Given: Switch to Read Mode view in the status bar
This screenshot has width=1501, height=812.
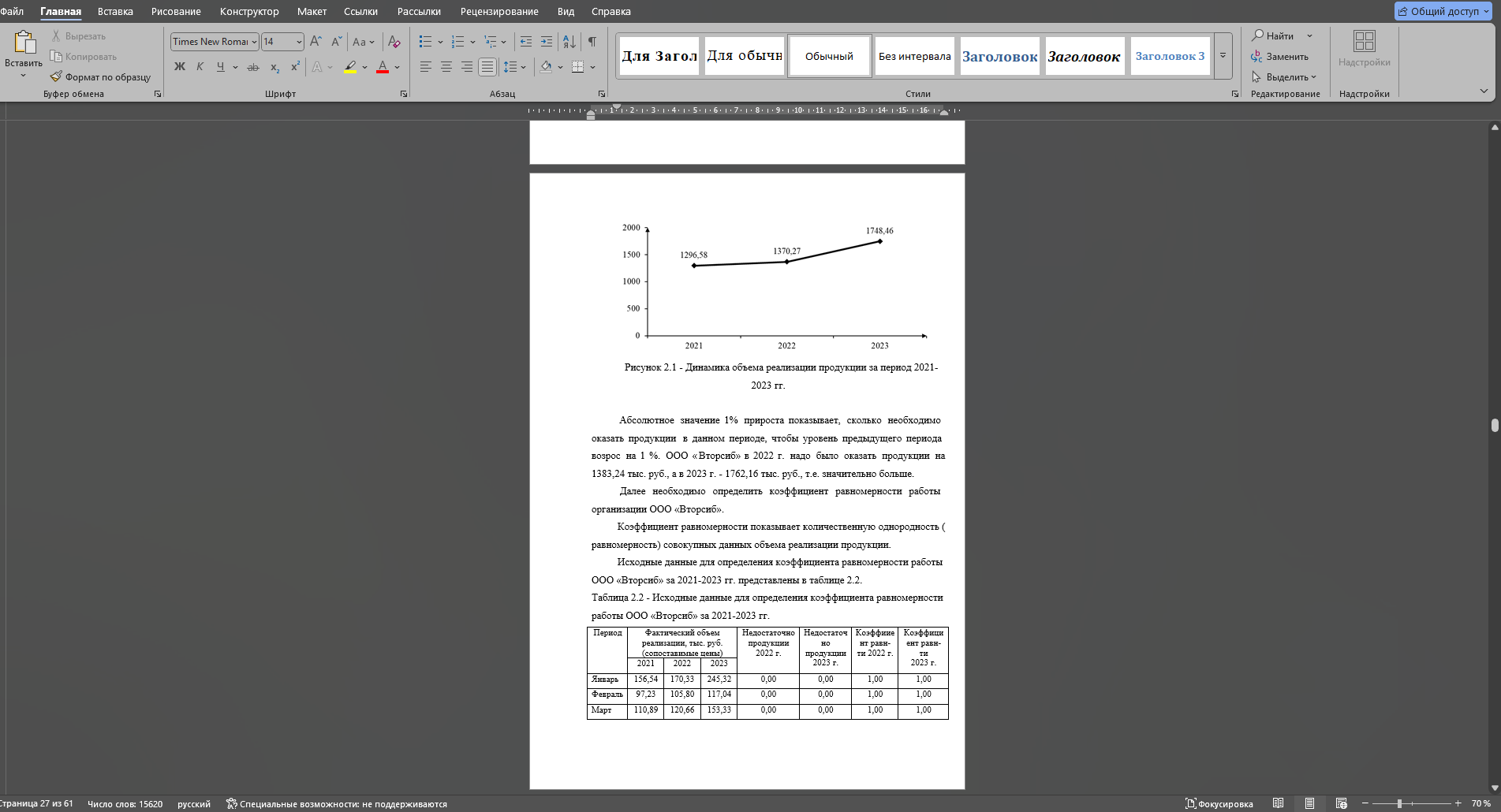Looking at the screenshot, I should click(x=1278, y=803).
